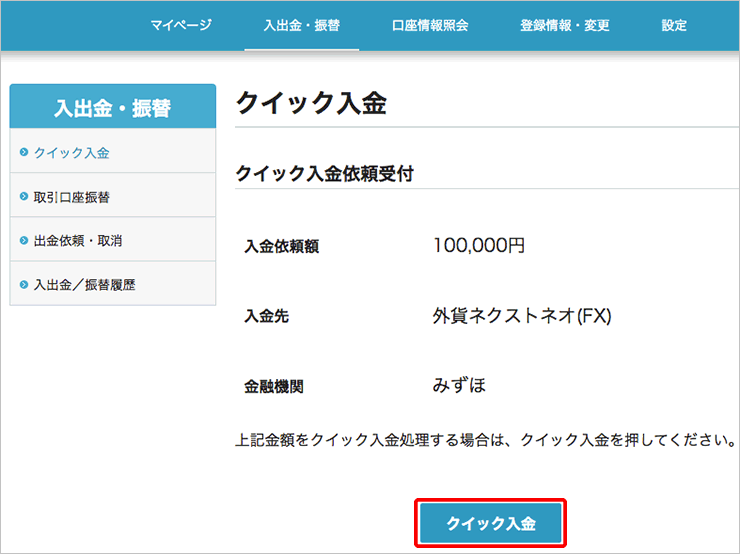Click the bullet icon beside 取引口座振替
The image size is (740, 554).
click(24, 197)
